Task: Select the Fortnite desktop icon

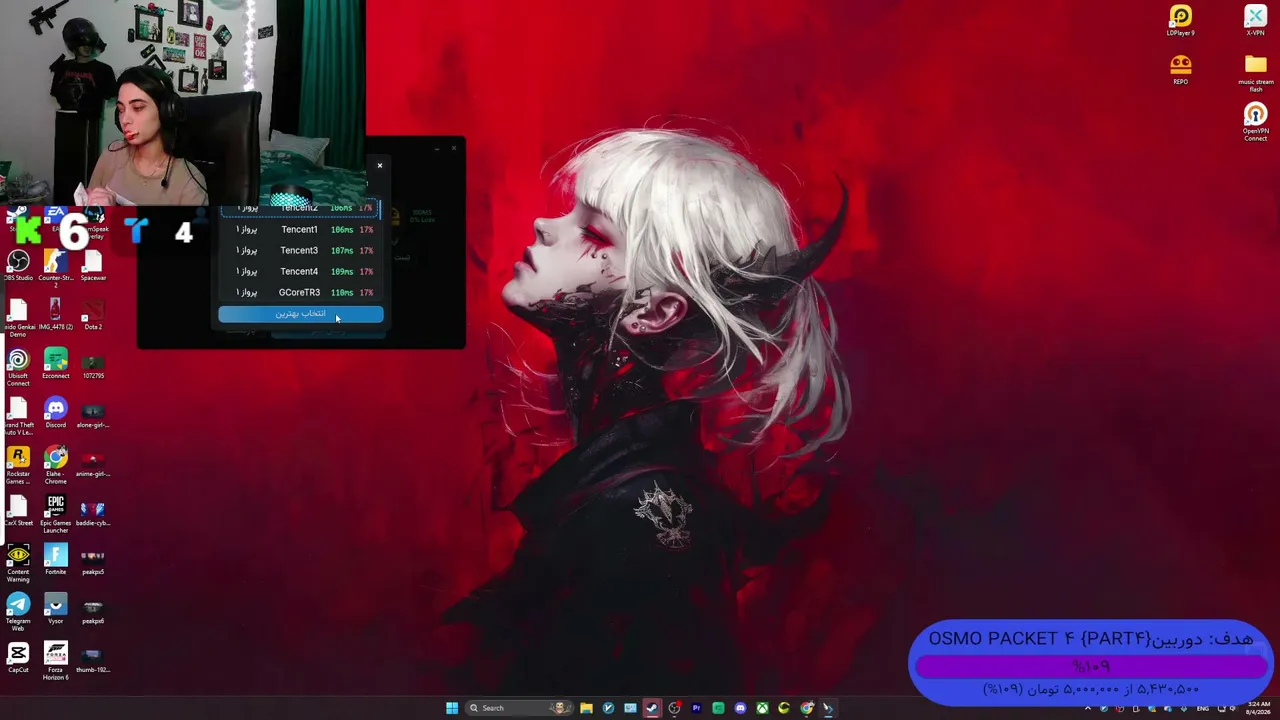Action: [55, 559]
